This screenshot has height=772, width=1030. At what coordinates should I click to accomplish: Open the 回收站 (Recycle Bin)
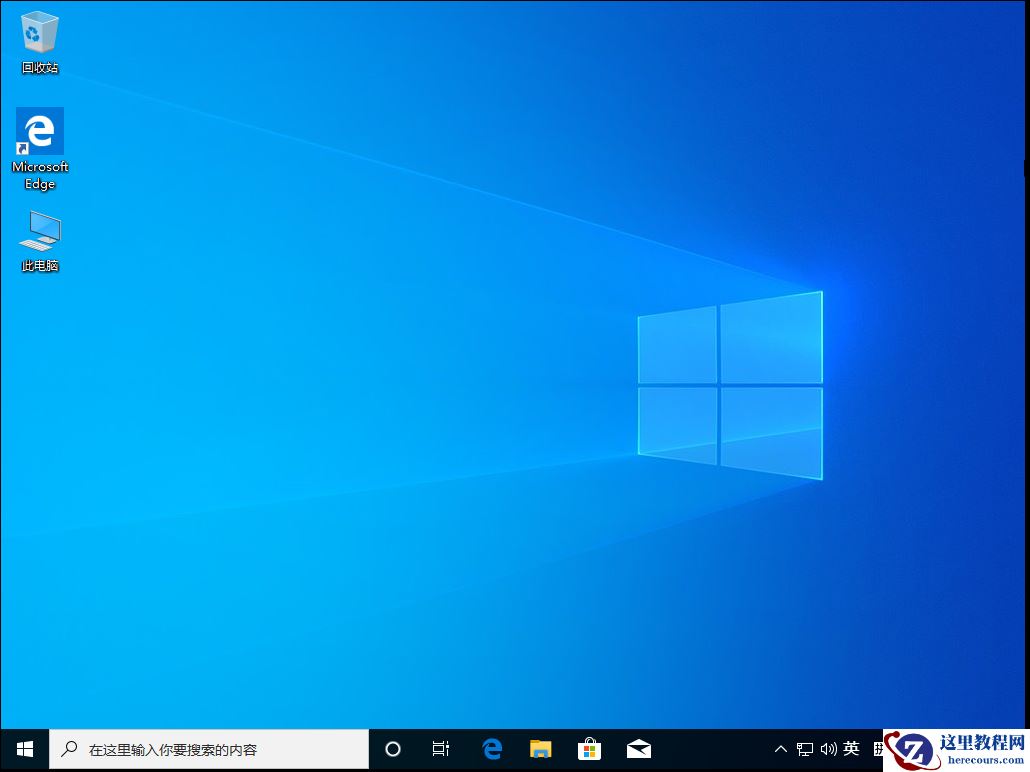tap(39, 35)
